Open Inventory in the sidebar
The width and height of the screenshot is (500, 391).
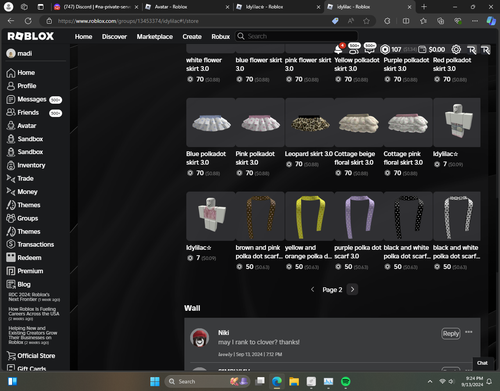[x=26, y=165]
